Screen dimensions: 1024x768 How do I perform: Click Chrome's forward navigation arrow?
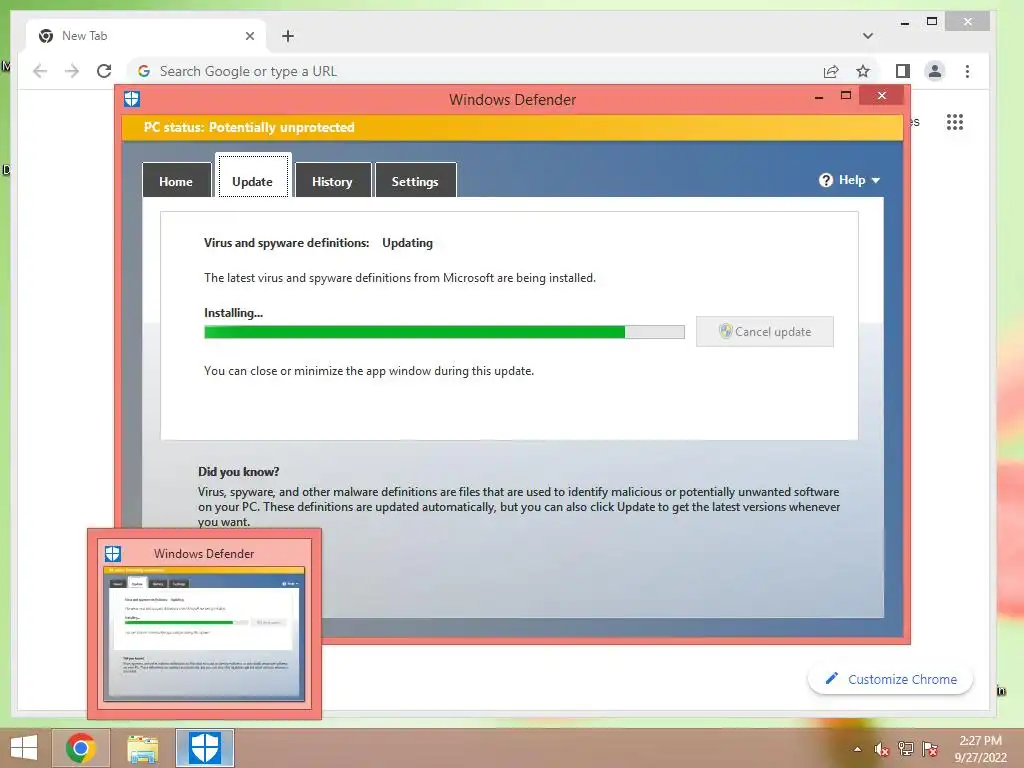(72, 71)
